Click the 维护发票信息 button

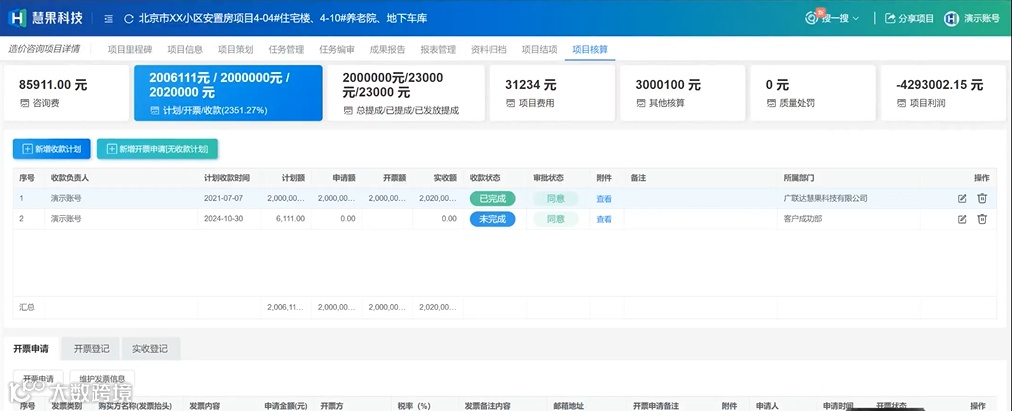(102, 379)
